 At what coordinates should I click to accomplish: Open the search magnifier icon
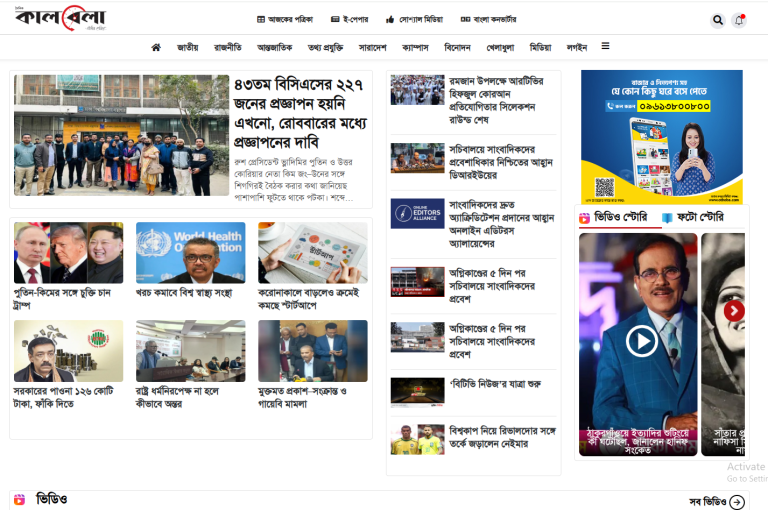[718, 20]
